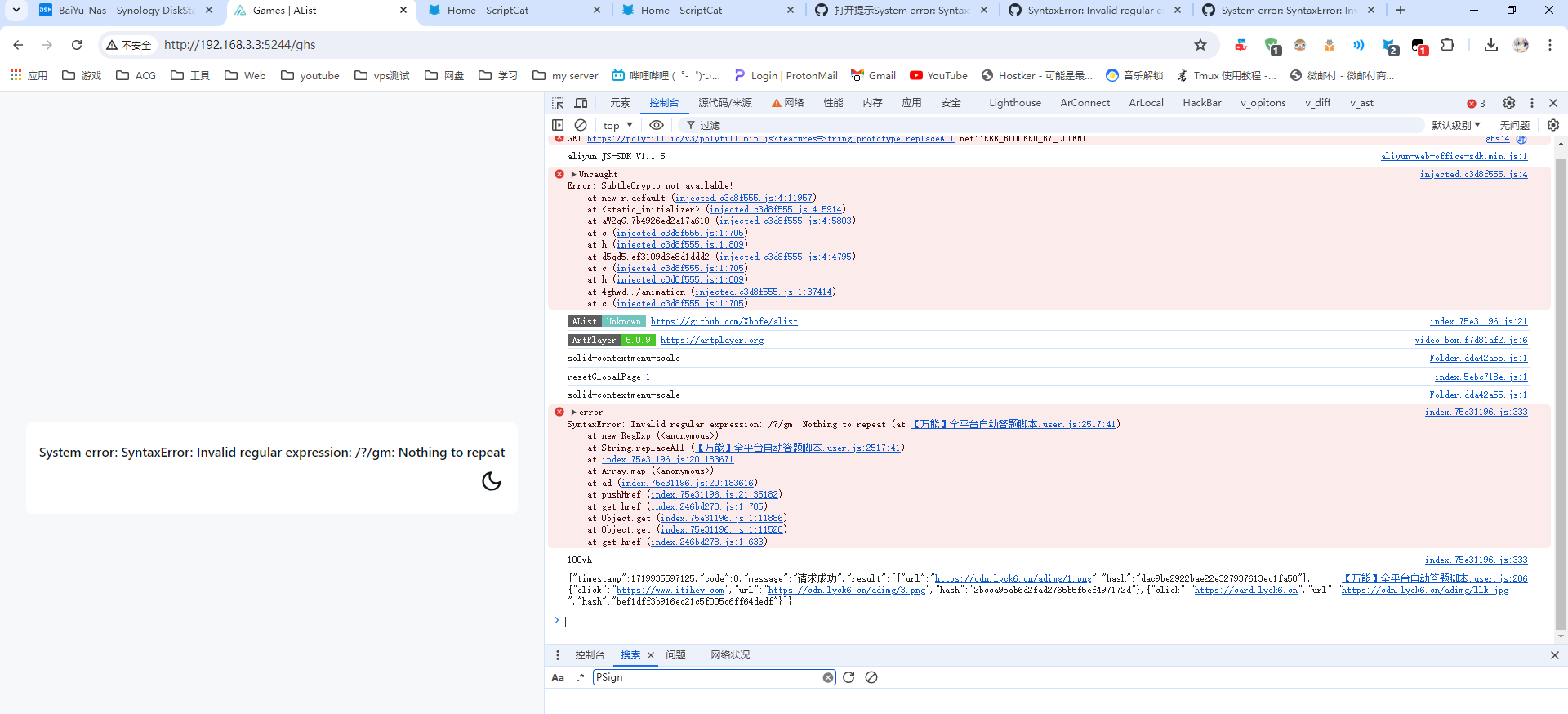Show the console sidebar panel icon

(558, 125)
